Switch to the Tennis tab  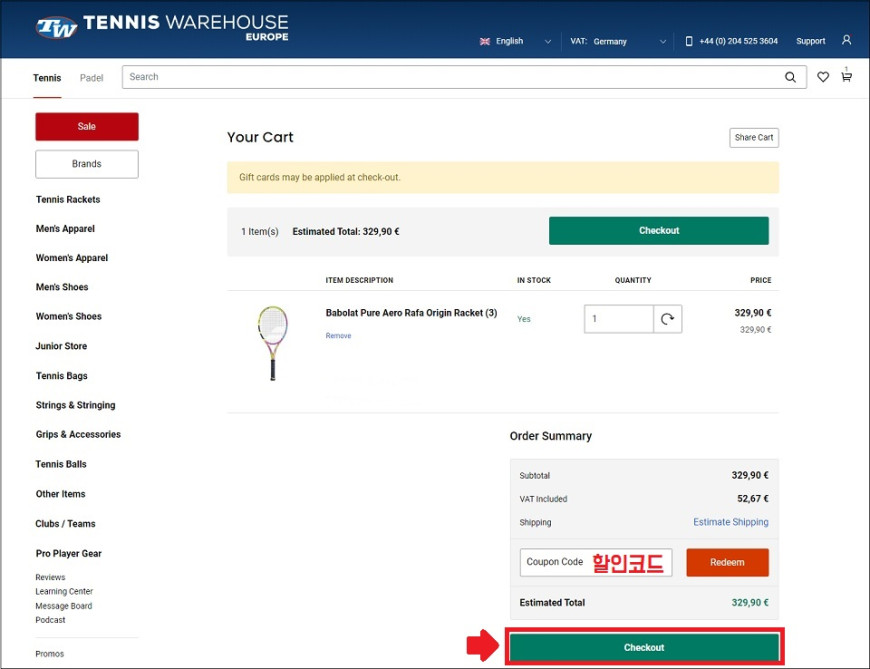pyautogui.click(x=47, y=78)
